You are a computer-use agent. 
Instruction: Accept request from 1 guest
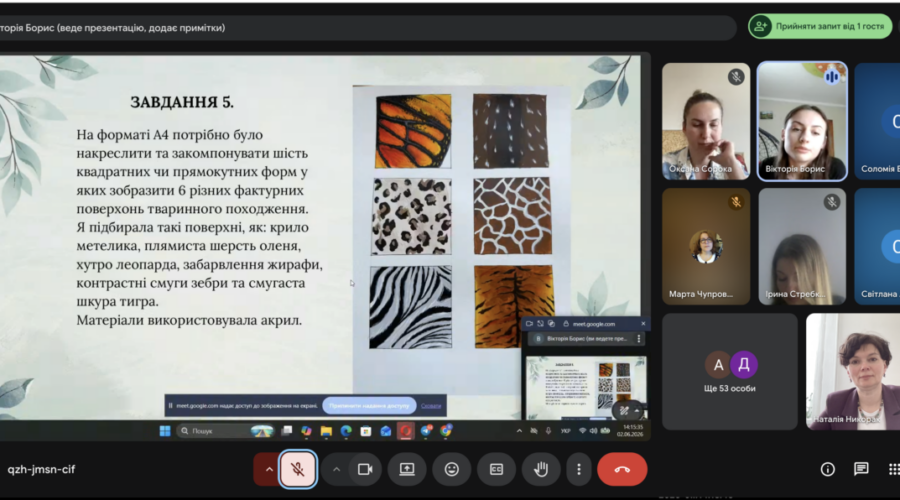(x=820, y=26)
